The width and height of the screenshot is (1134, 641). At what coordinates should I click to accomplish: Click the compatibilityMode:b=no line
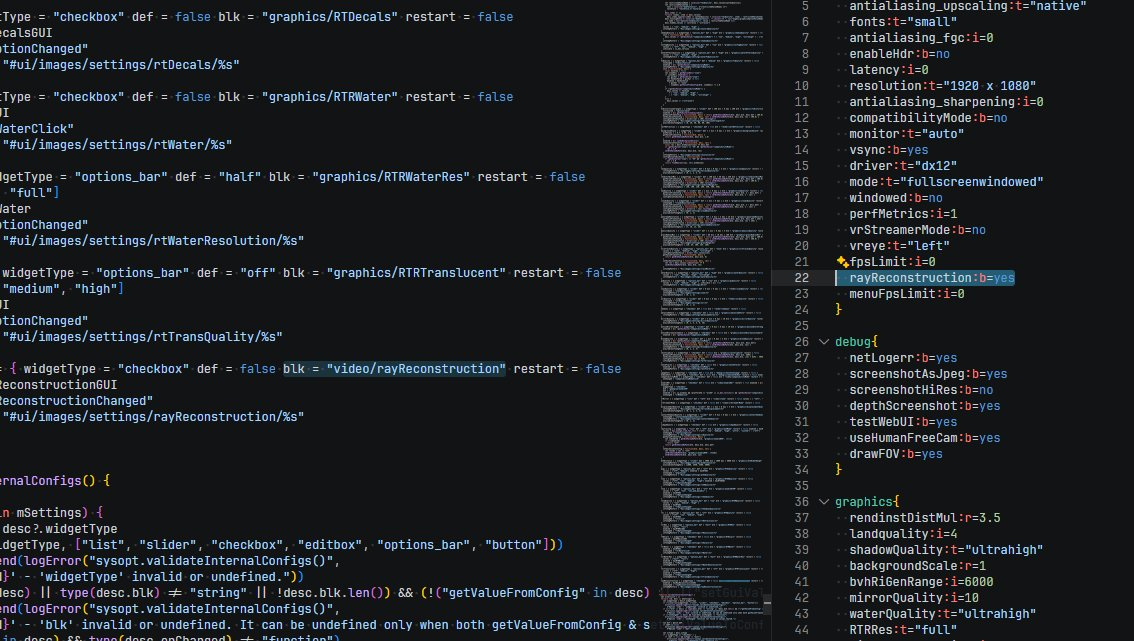928,118
